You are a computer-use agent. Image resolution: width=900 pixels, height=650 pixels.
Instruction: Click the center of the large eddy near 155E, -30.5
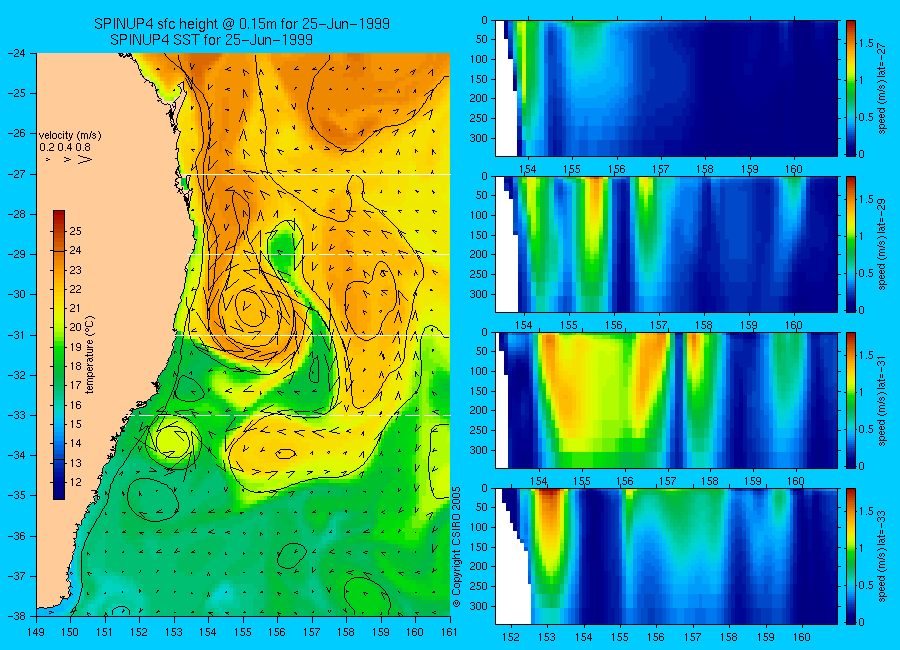coord(250,311)
